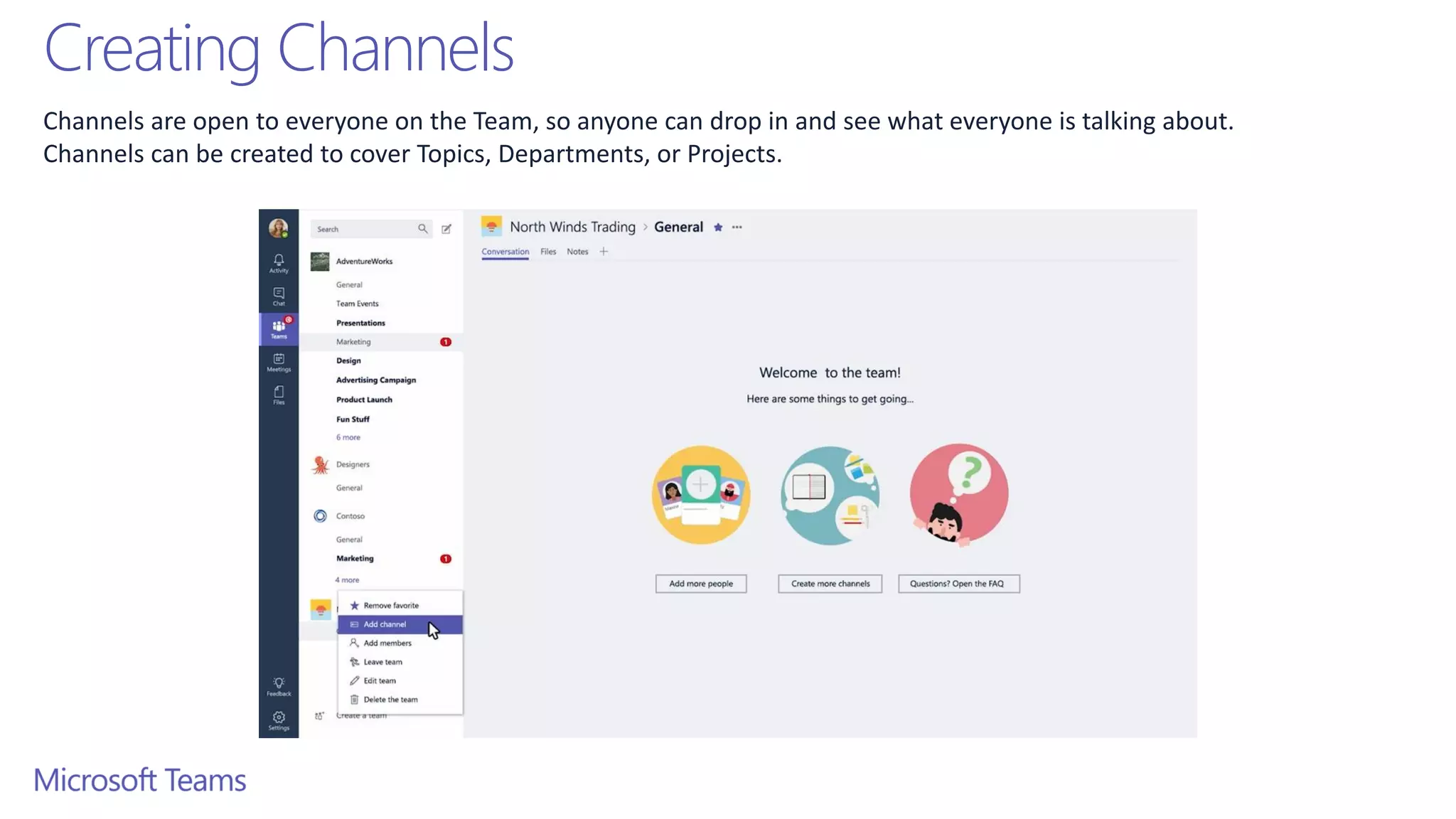Click the add people illustration circle
Viewport: 1456px width, 819px height.
[701, 495]
